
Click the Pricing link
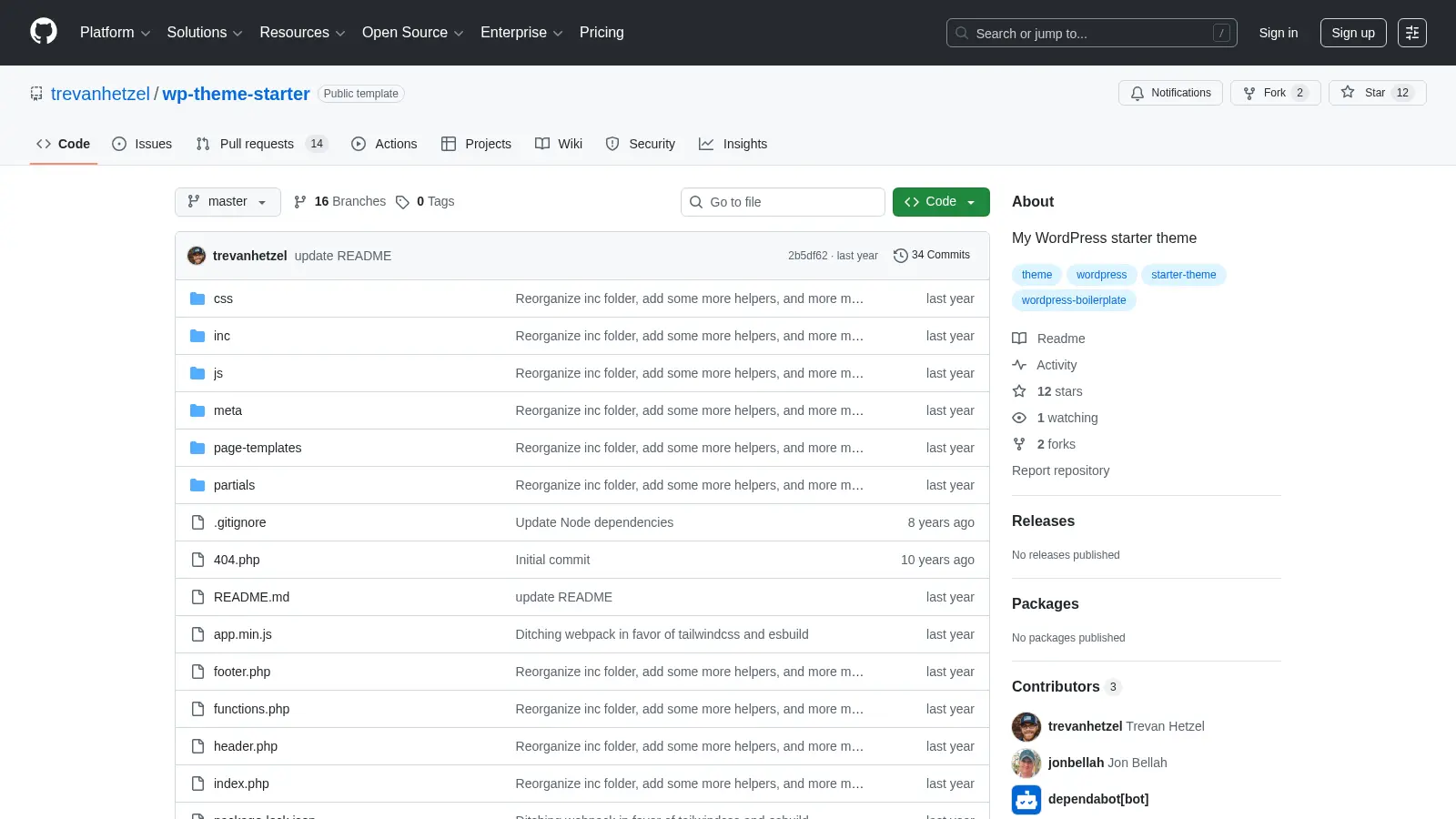point(602,33)
